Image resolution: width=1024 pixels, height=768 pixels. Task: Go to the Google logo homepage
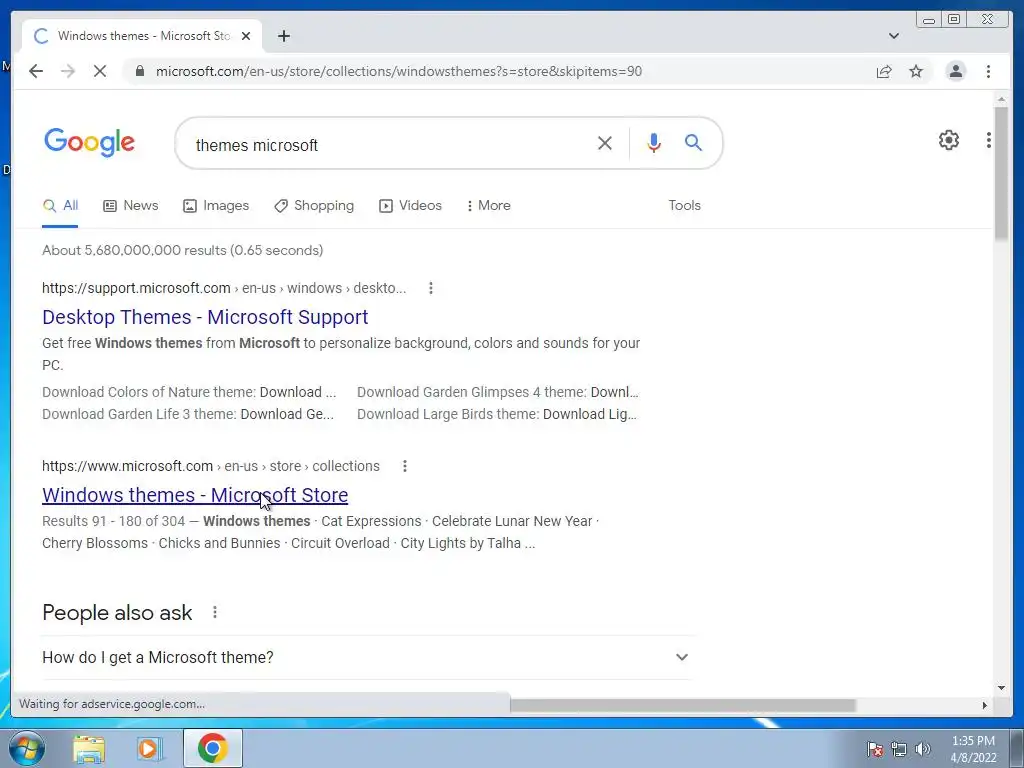click(x=89, y=142)
